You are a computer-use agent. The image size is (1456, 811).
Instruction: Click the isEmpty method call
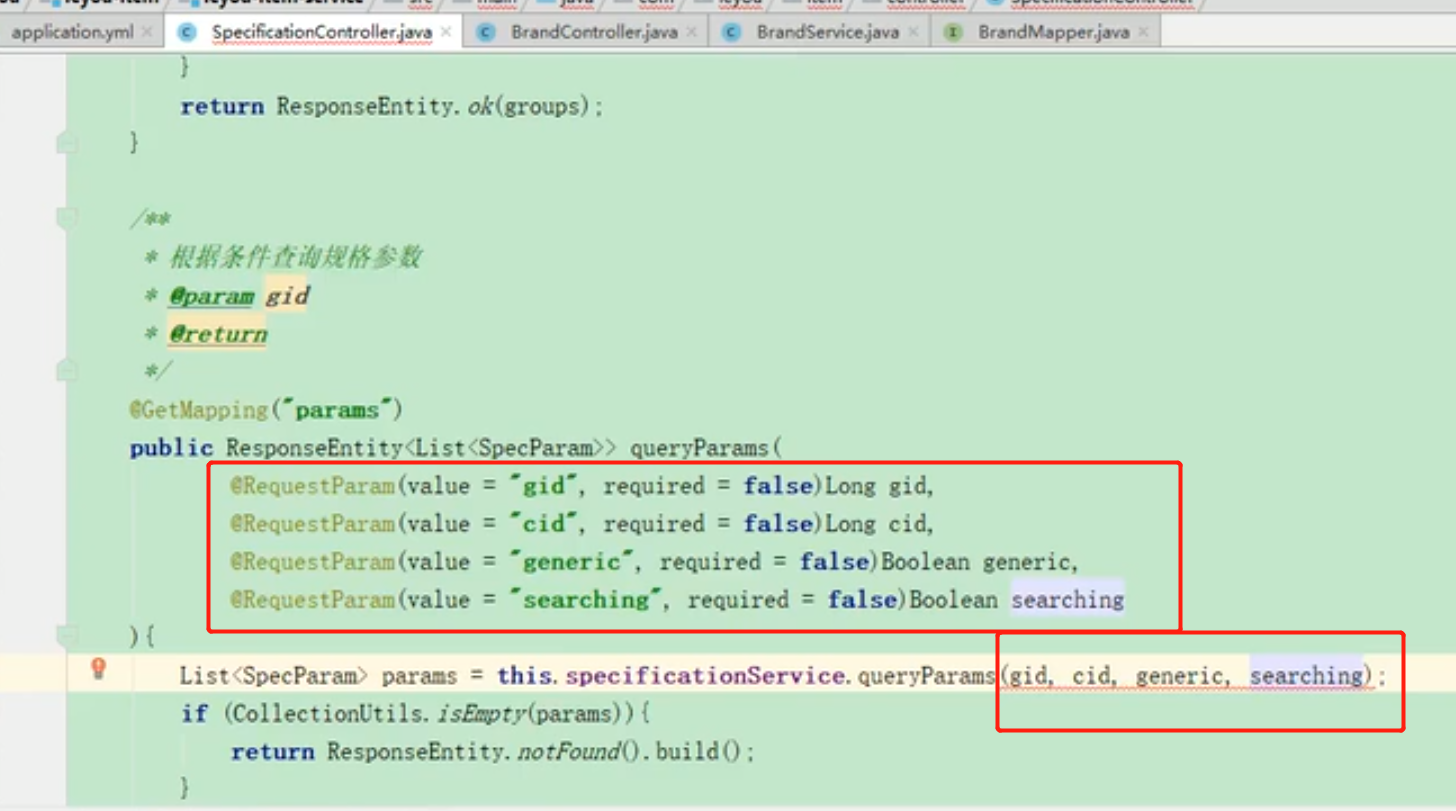point(482,714)
